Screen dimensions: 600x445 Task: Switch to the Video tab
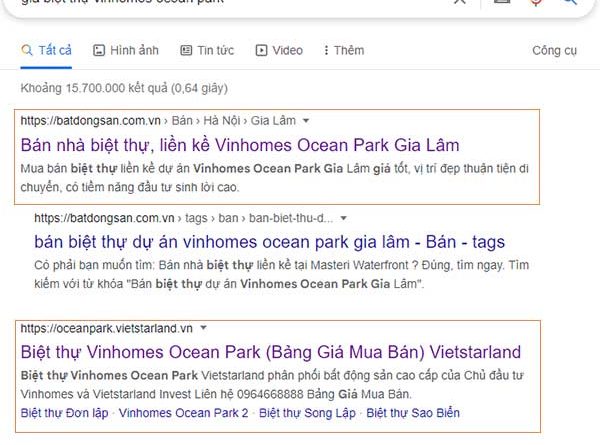tap(279, 50)
